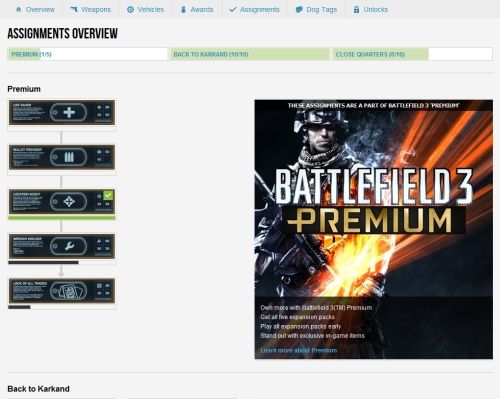Open the Assignments tab
This screenshot has width=500, height=399.
point(254,10)
